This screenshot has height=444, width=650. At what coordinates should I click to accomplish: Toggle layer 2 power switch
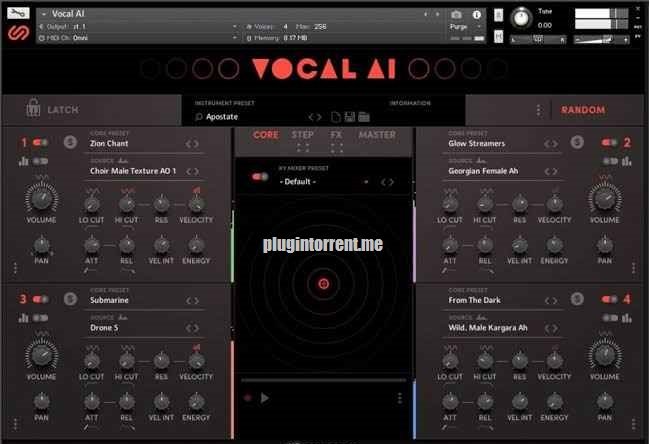[x=609, y=143]
